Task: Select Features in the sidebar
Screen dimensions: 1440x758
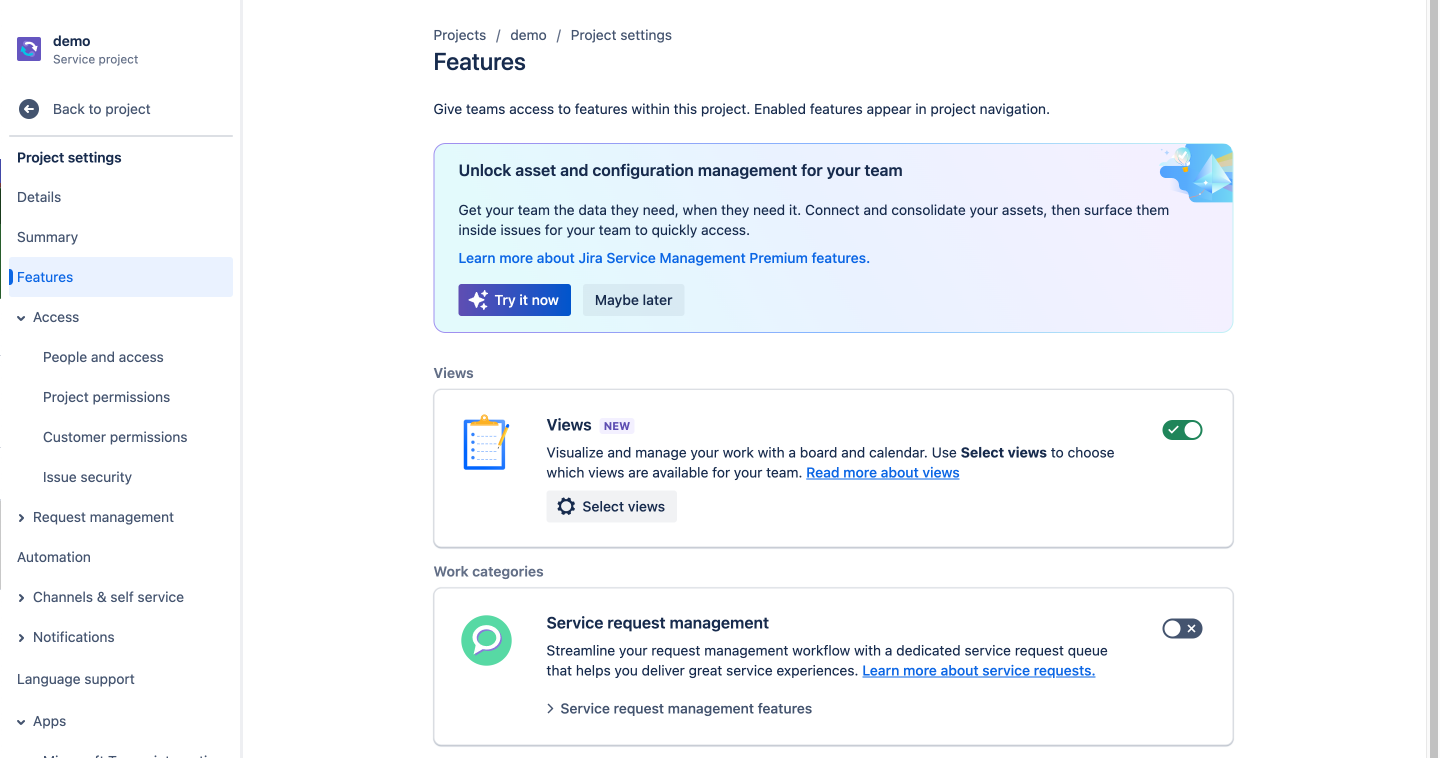Action: [x=121, y=277]
